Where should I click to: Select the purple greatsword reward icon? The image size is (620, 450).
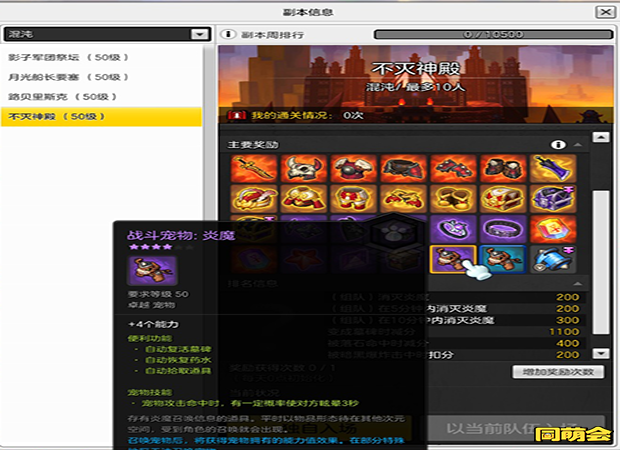(553, 168)
